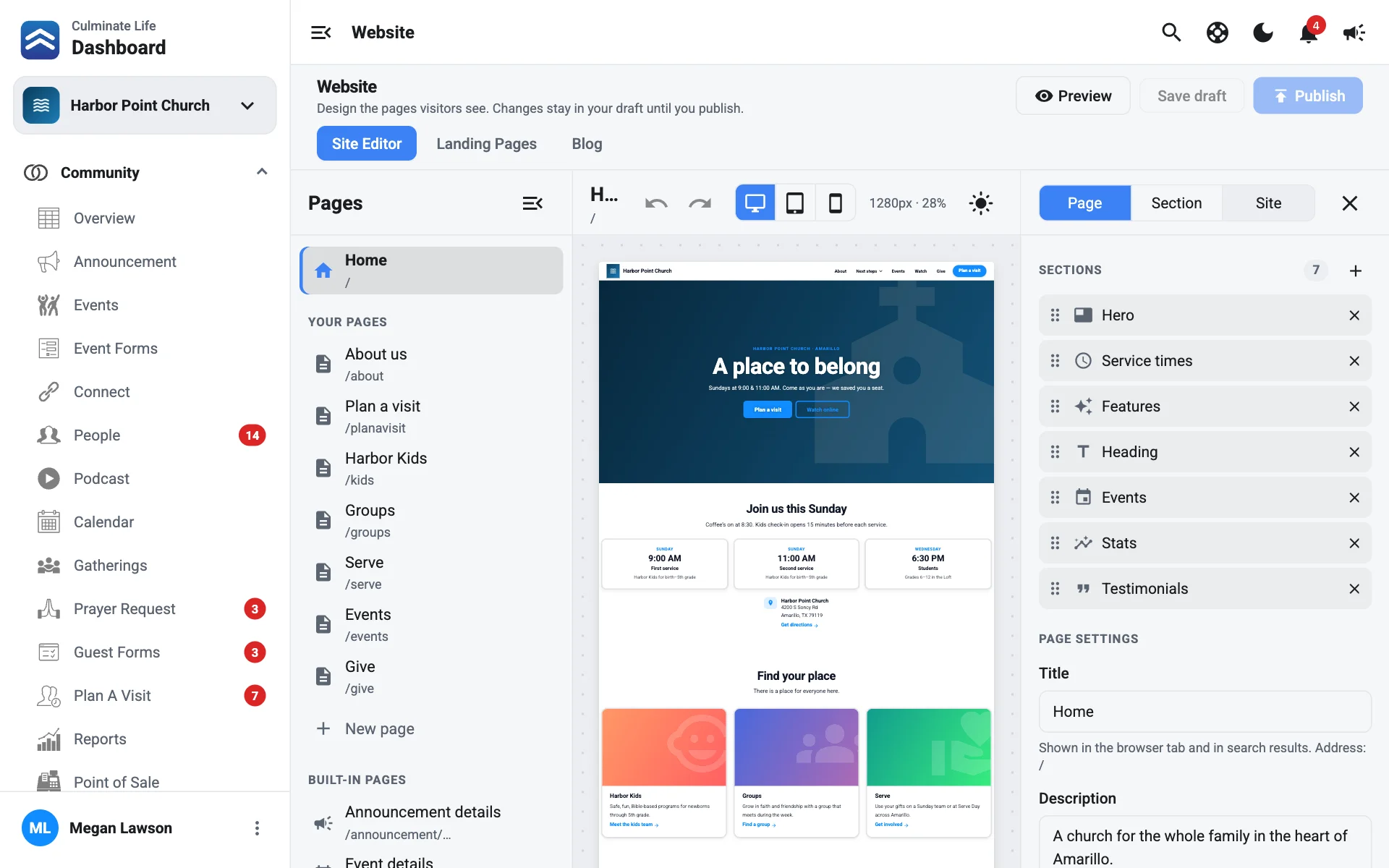Open Megan Lawson user options menu
Screen dimensions: 1389x868
point(257,828)
